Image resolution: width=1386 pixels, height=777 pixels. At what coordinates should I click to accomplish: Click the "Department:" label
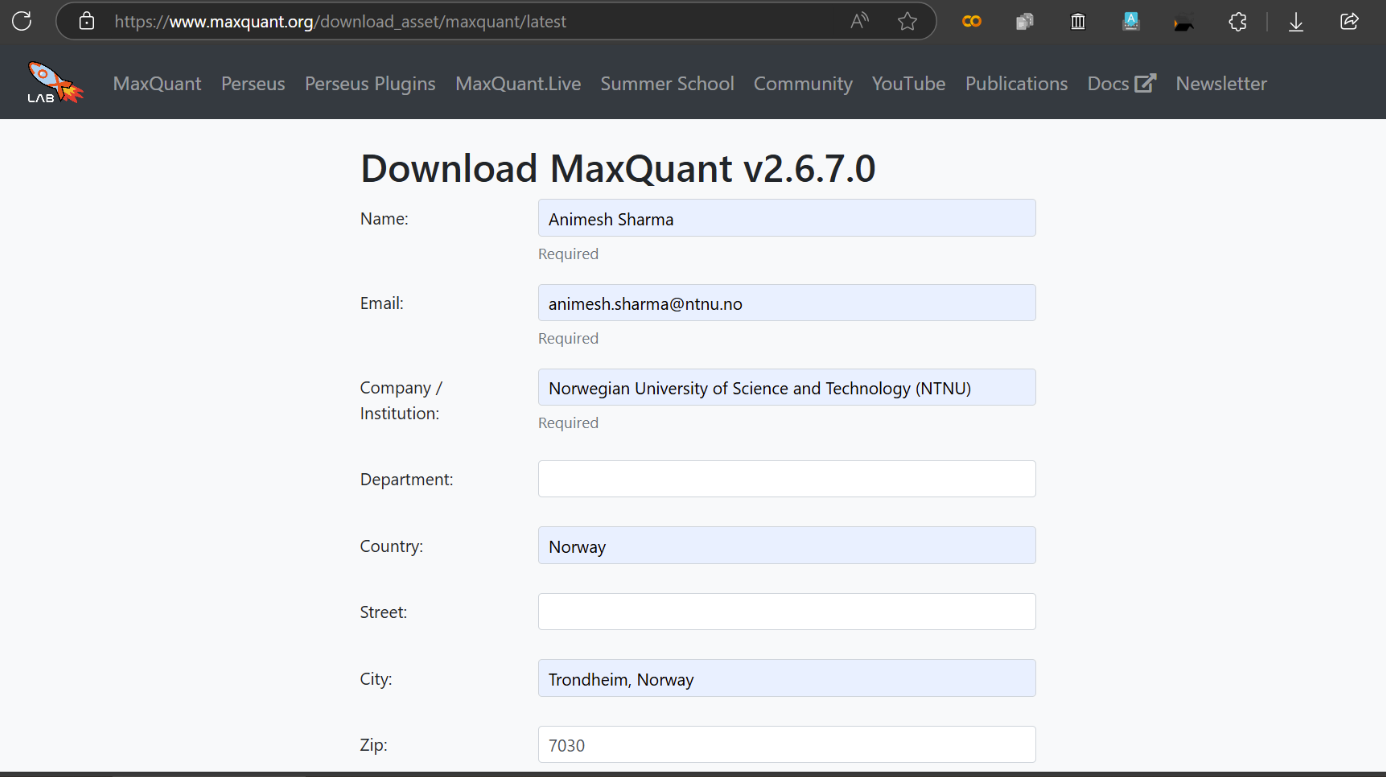click(x=407, y=480)
